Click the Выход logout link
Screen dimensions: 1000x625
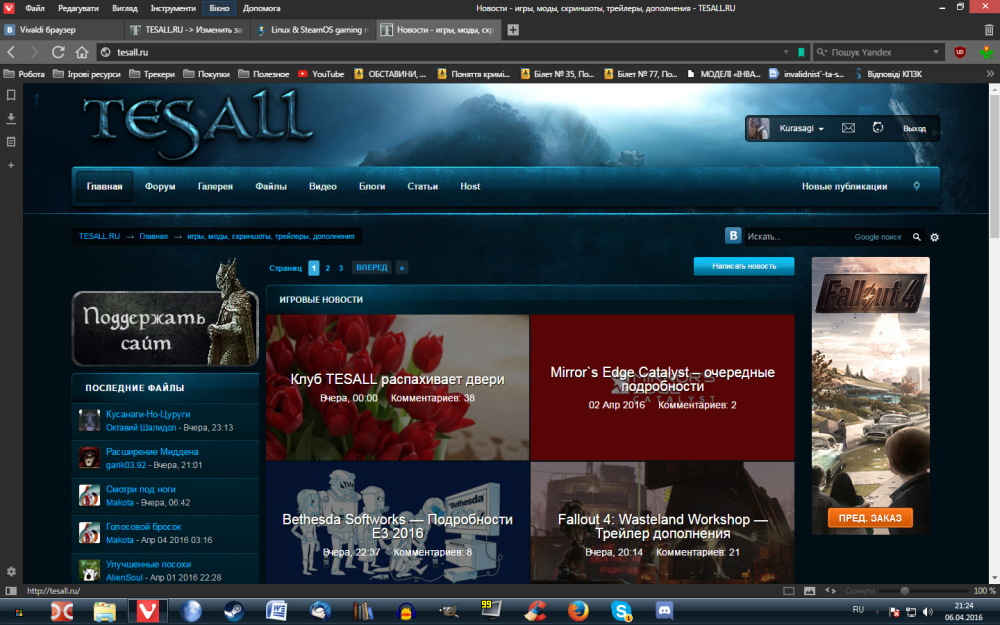click(x=914, y=128)
